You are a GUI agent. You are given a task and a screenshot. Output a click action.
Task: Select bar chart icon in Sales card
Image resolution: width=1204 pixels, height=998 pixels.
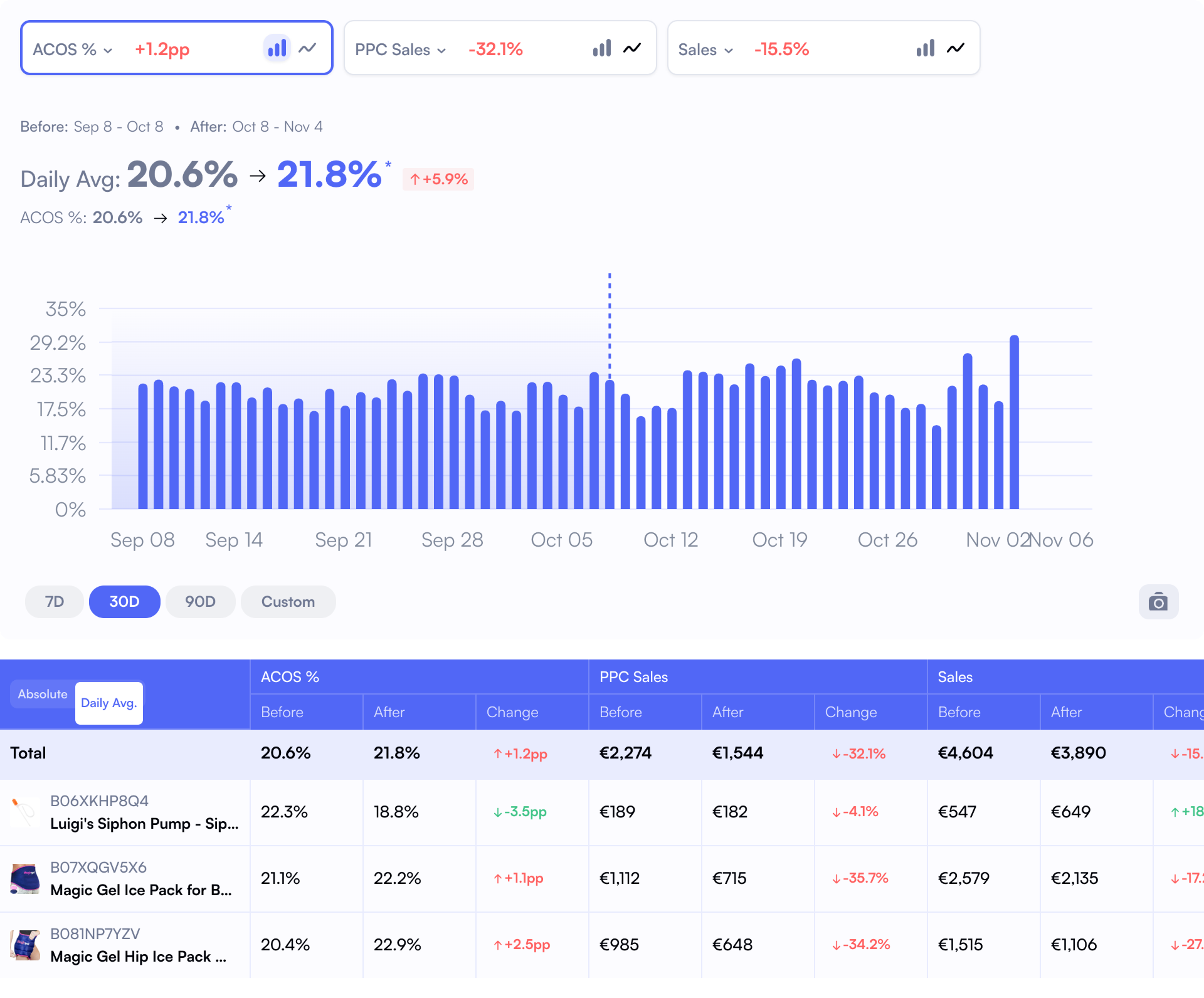click(x=925, y=48)
